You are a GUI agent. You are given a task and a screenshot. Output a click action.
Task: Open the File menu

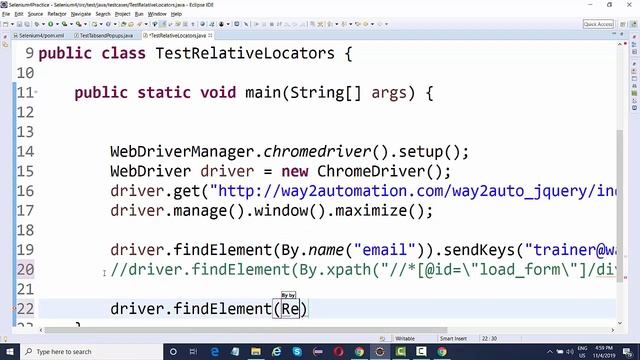6,14
